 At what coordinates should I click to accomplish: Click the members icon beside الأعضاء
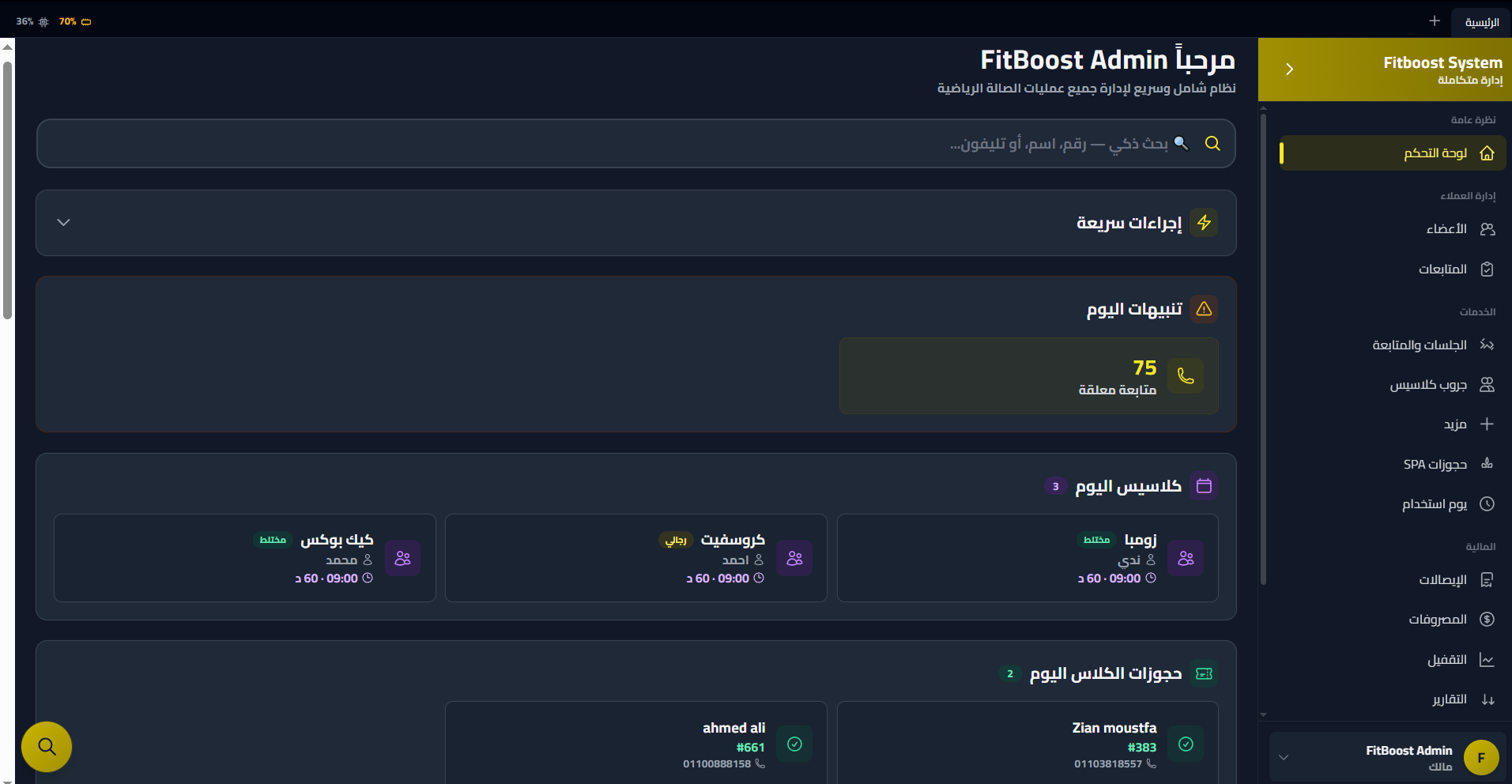(x=1487, y=229)
